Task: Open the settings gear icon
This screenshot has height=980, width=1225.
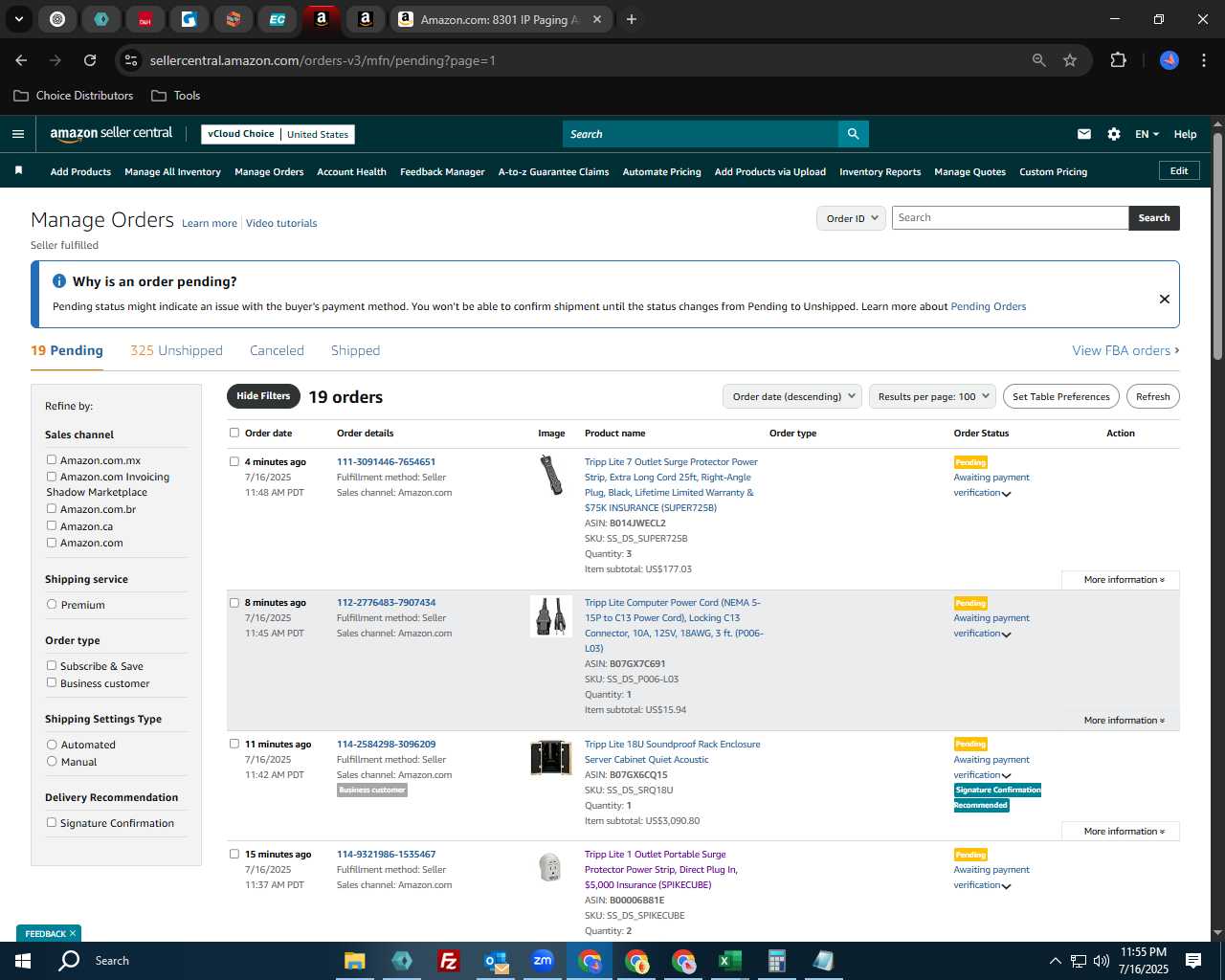Action: [x=1114, y=134]
